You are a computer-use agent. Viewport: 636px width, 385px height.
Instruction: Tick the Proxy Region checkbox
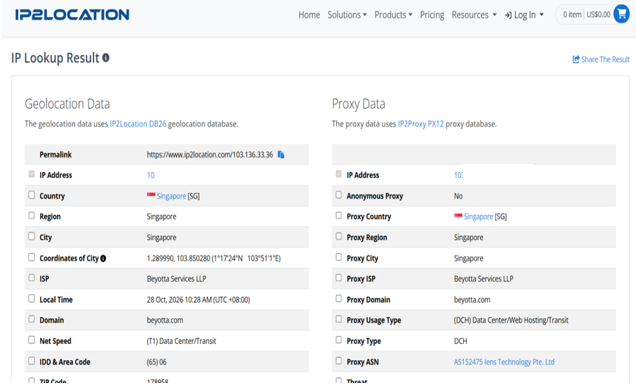[x=339, y=236]
